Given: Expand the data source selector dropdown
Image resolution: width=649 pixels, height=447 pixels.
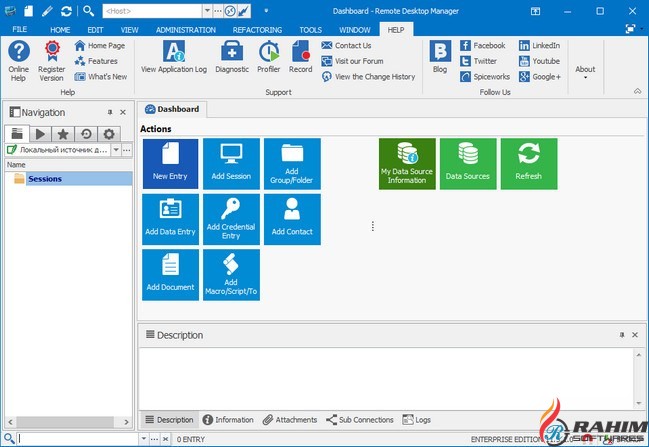Looking at the screenshot, I should (116, 150).
